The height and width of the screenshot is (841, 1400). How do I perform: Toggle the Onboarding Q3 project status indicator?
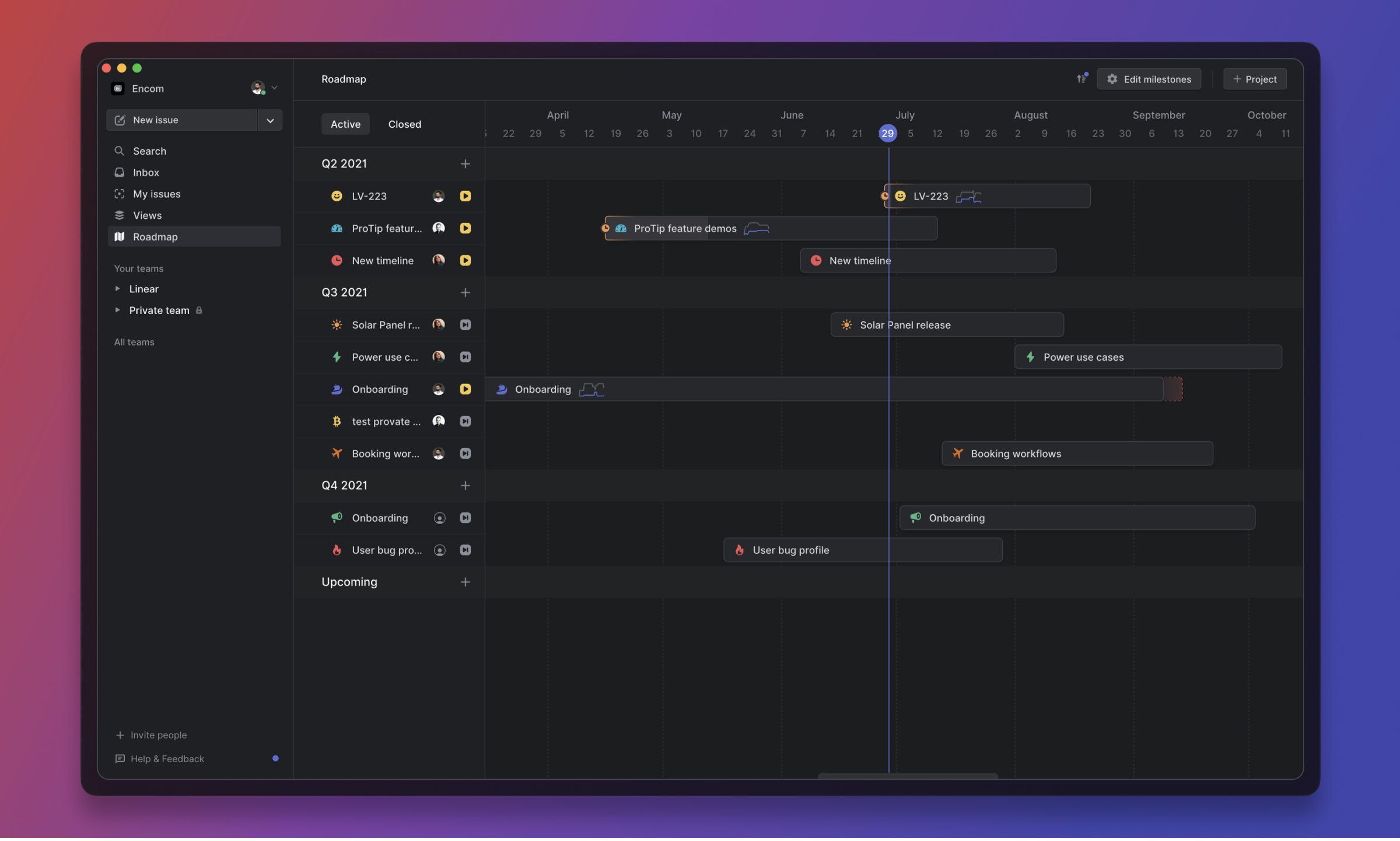tap(465, 389)
